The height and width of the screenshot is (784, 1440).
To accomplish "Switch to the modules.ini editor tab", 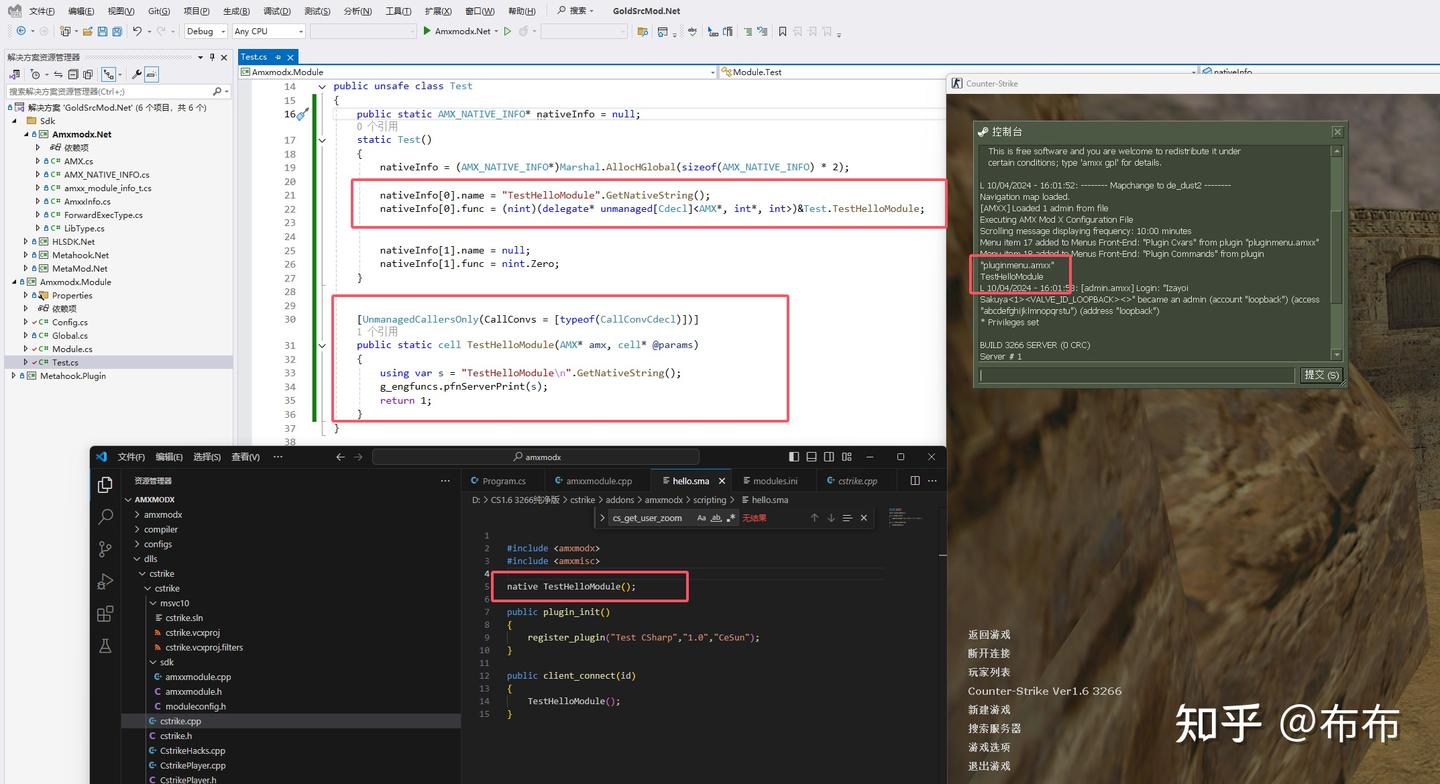I will coord(775,481).
